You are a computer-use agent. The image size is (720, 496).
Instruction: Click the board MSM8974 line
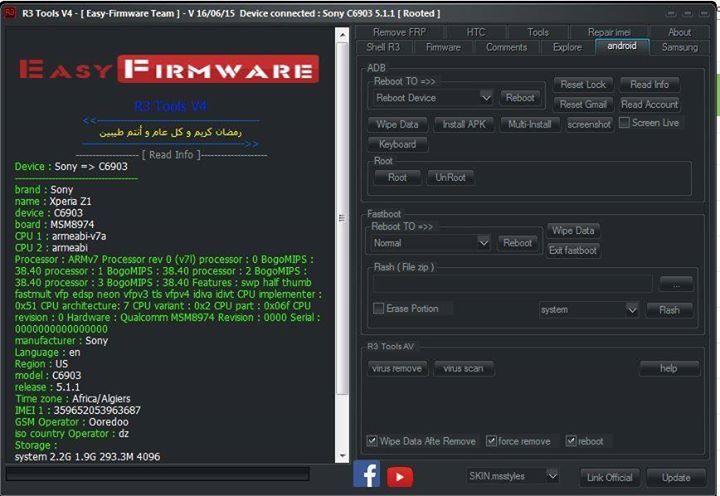[54, 224]
